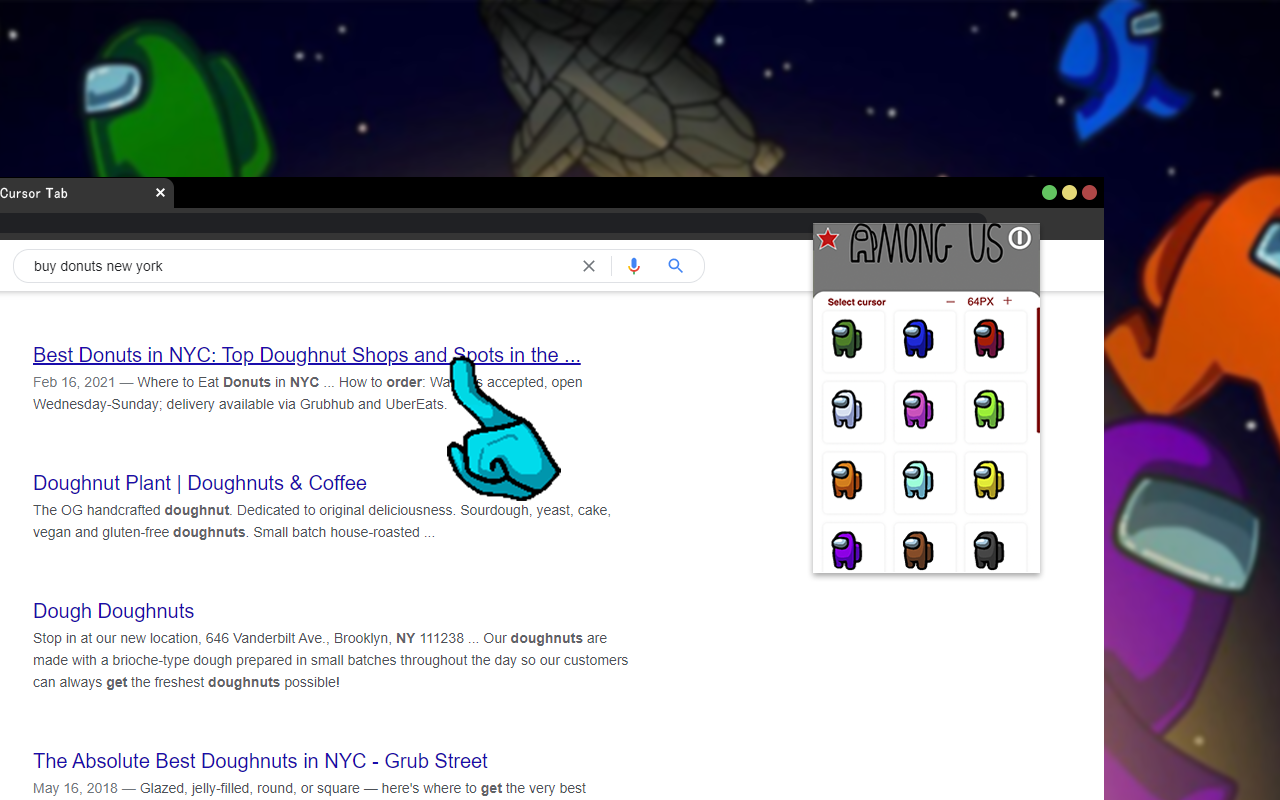The width and height of the screenshot is (1280, 800).
Task: Click the voice search microphone icon
Action: coord(633,265)
